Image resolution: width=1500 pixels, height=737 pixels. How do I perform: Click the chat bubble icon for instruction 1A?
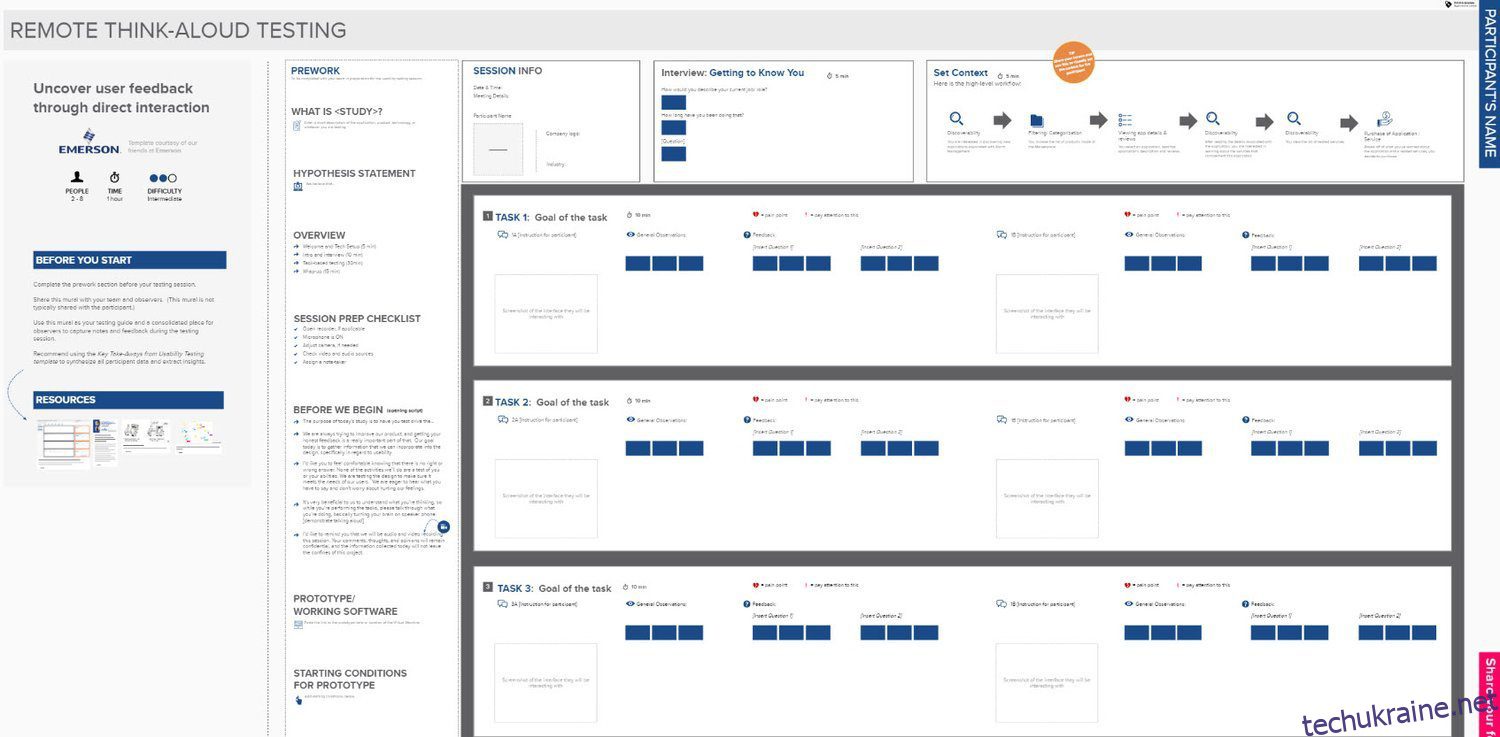(503, 235)
